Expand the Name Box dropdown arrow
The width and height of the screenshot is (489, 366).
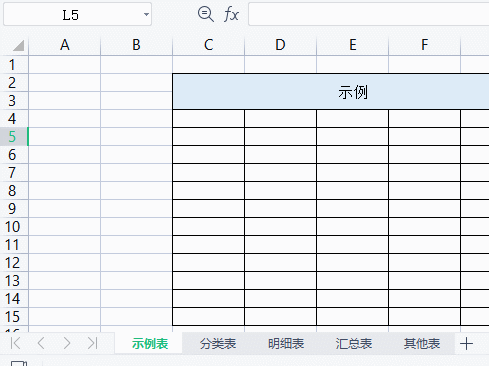tap(146, 14)
